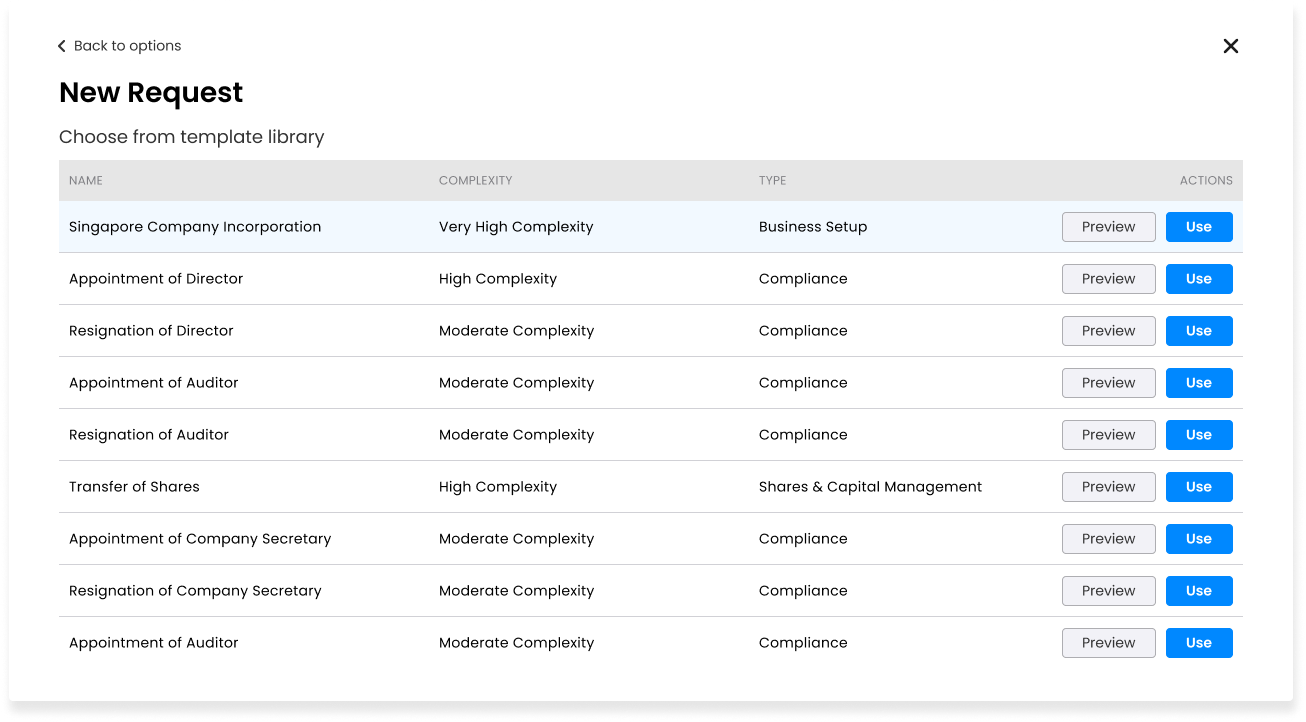Preview Resignation of Company Secretary template
The height and width of the screenshot is (722, 1306).
(x=1108, y=591)
